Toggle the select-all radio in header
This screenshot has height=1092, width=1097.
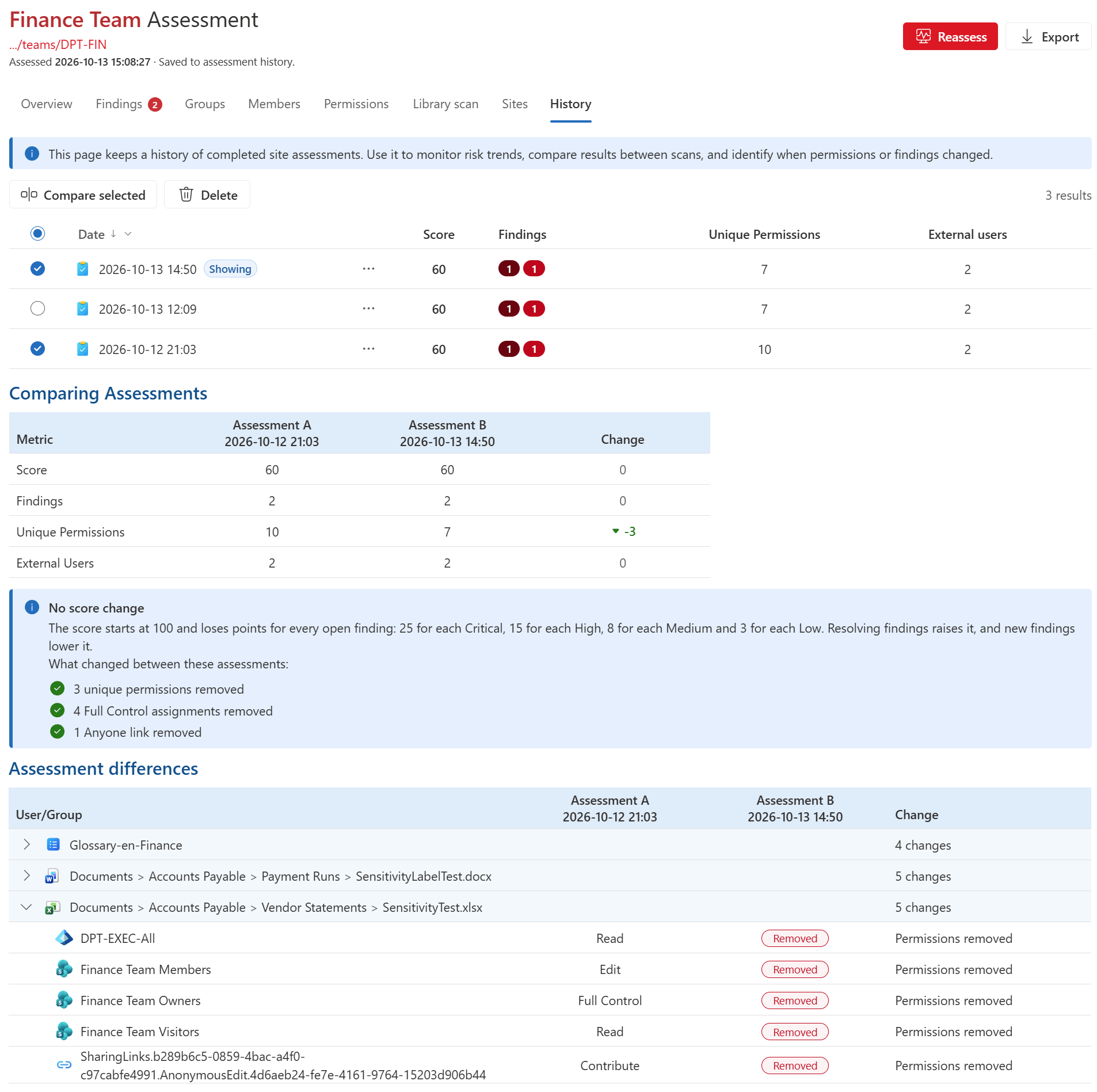tap(37, 234)
